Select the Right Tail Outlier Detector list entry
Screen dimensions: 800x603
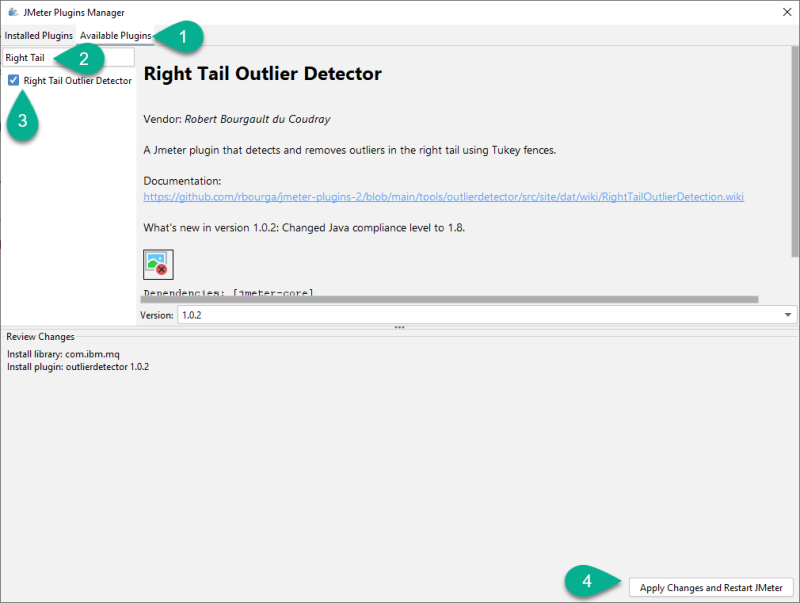coord(78,81)
